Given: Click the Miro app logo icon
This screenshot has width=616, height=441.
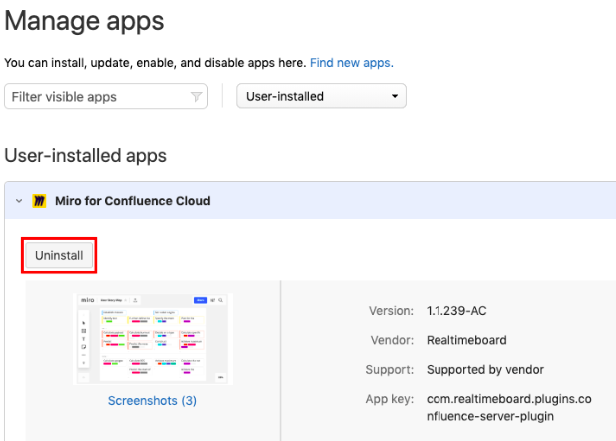Looking at the screenshot, I should click(40, 201).
